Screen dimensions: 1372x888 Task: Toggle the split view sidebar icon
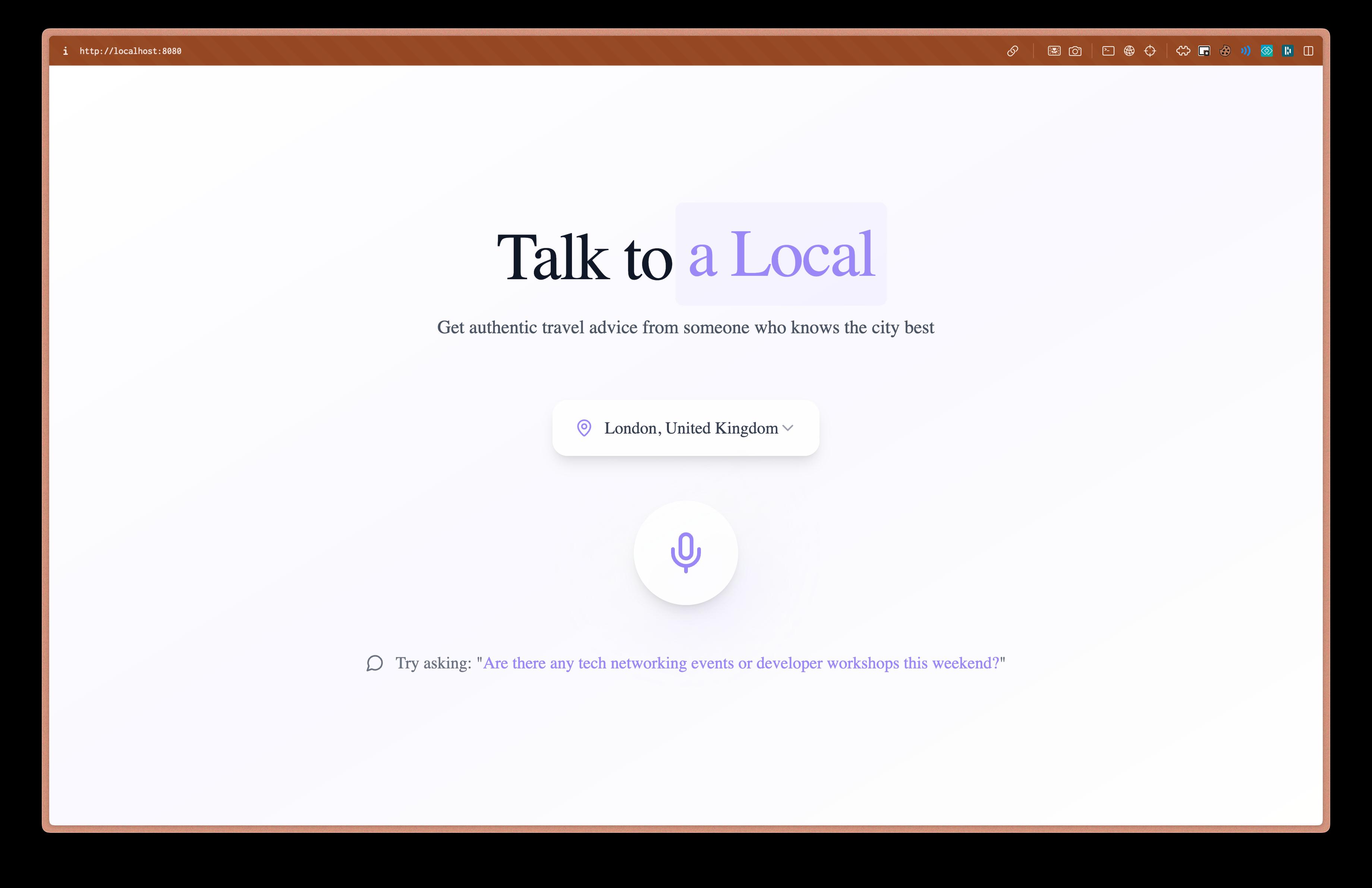point(1309,51)
